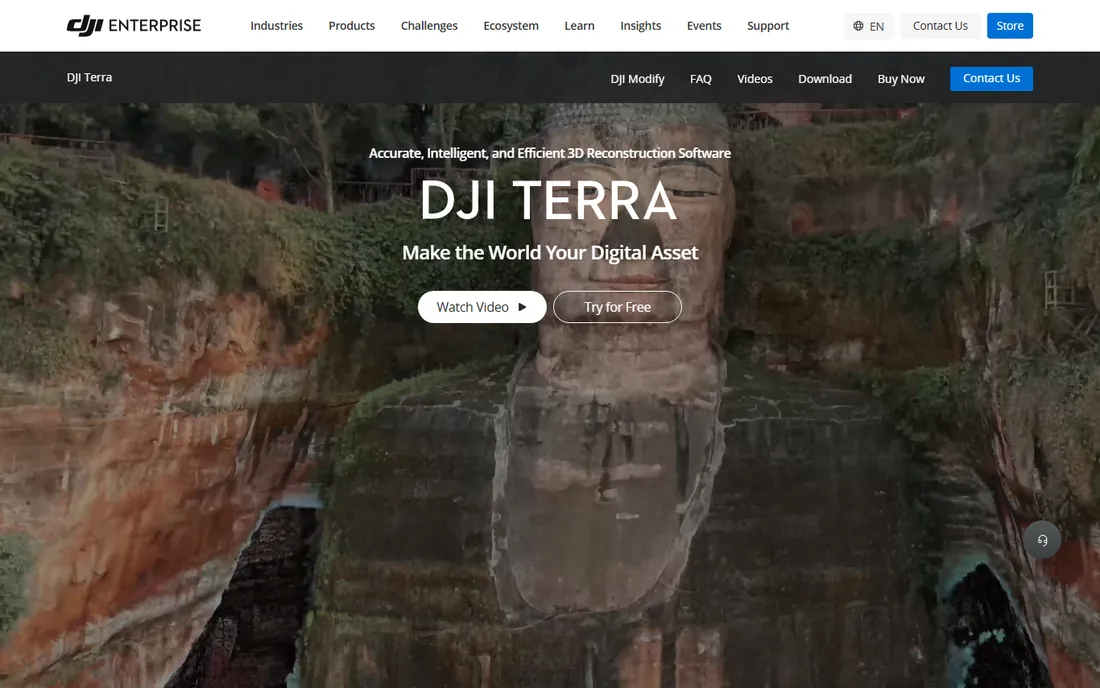Screen dimensions: 1100x688
Task: Click the globe language icon
Action: 858,26
